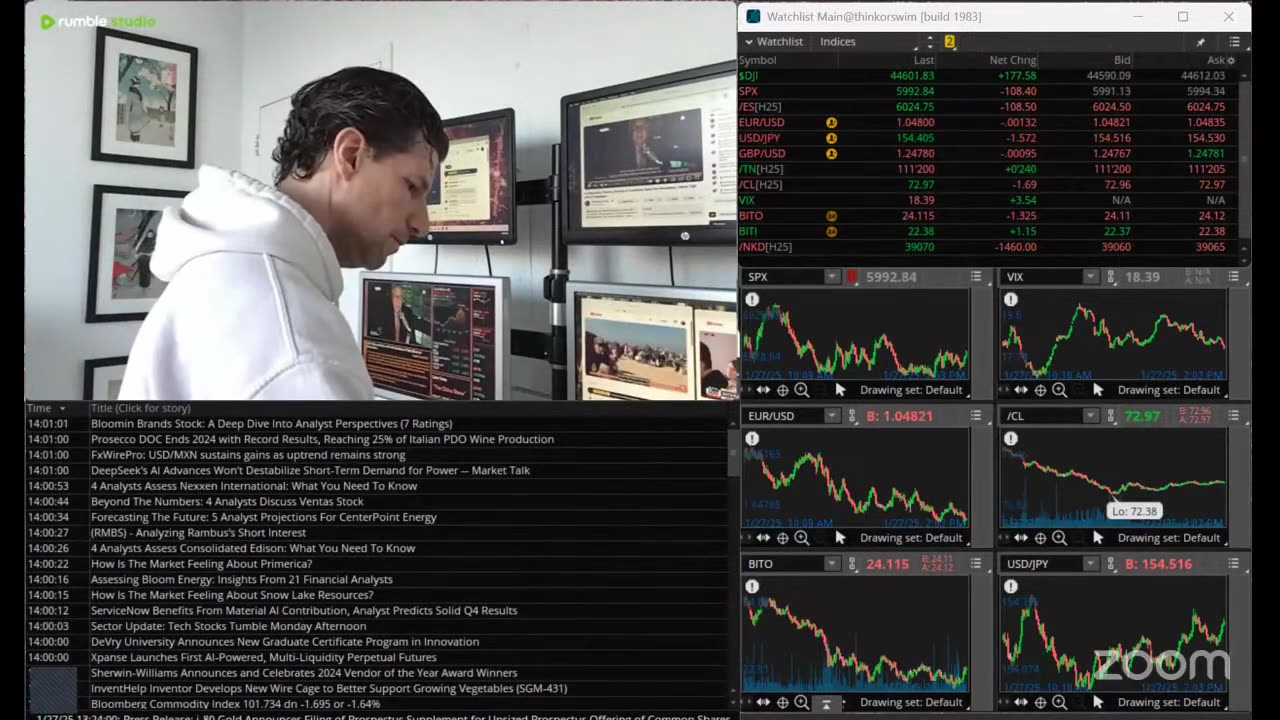The width and height of the screenshot is (1280, 720).
Task: Click the link chain icon on /CL chart
Action: 1111,416
